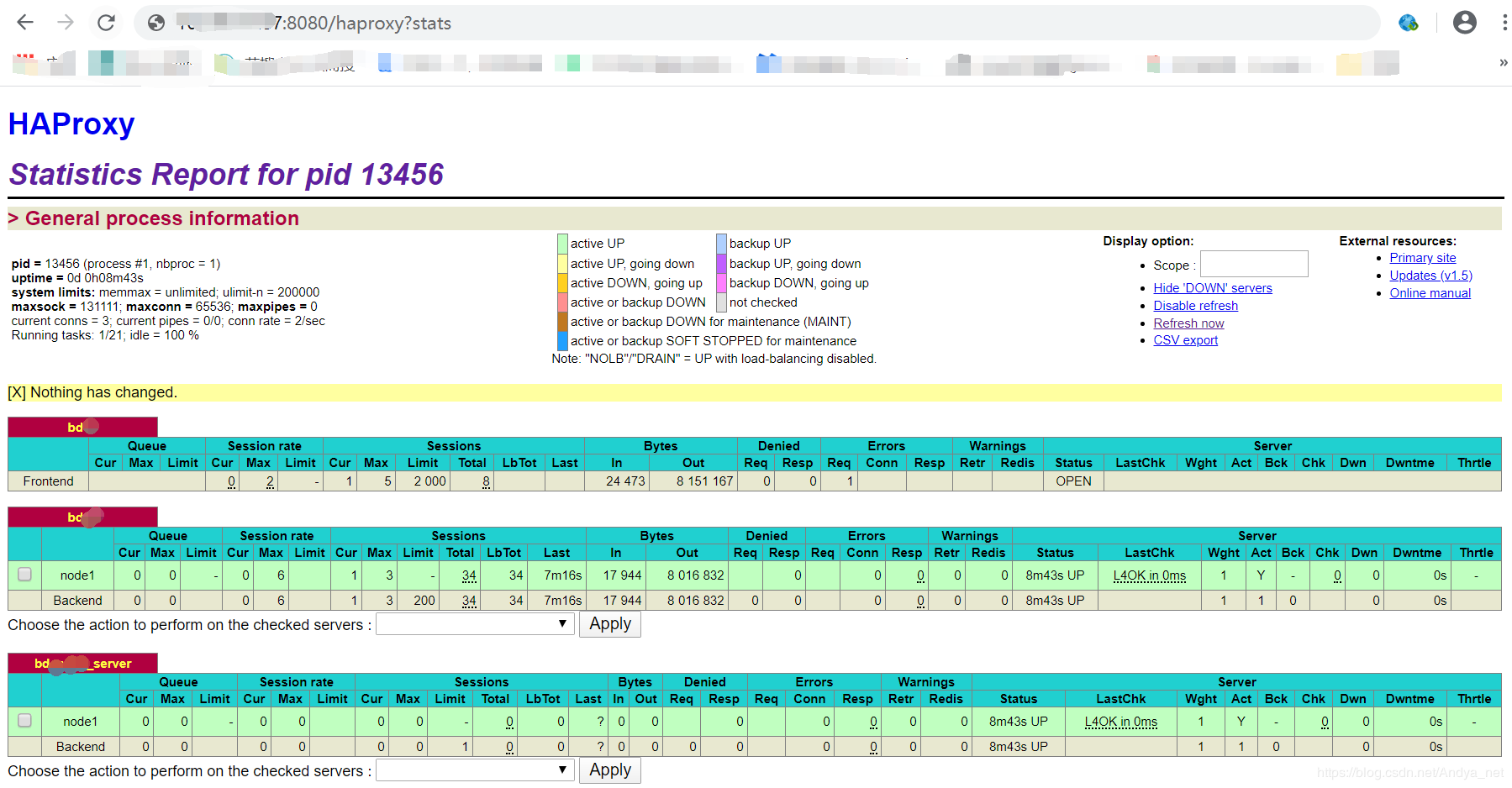
Task: Click the green active UP legend swatch
Action: click(562, 244)
